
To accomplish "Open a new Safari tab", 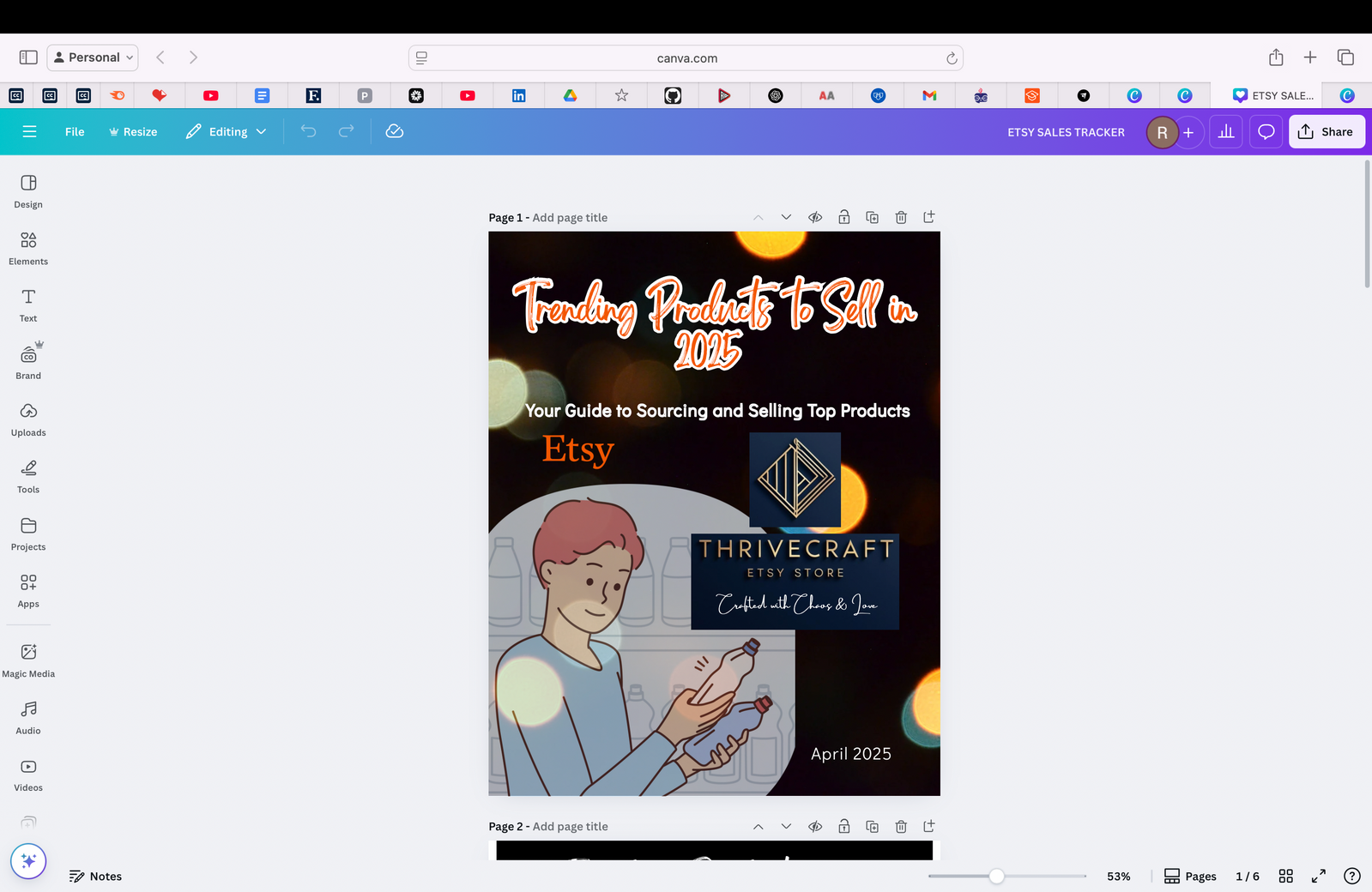I will click(x=1310, y=57).
